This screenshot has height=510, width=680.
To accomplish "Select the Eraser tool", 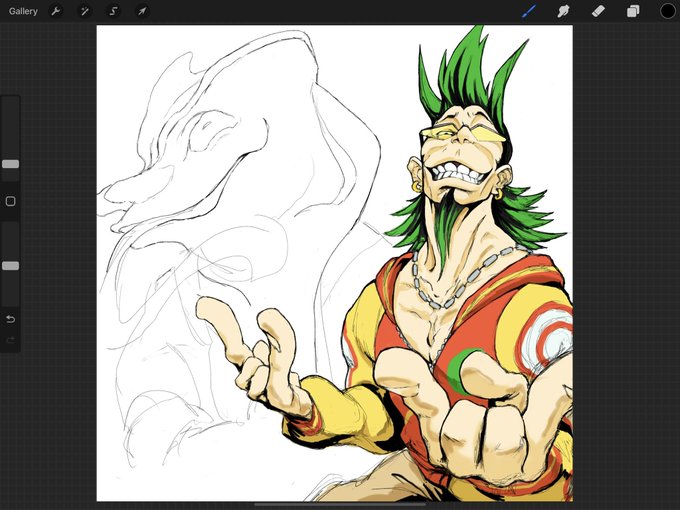I will click(x=598, y=11).
